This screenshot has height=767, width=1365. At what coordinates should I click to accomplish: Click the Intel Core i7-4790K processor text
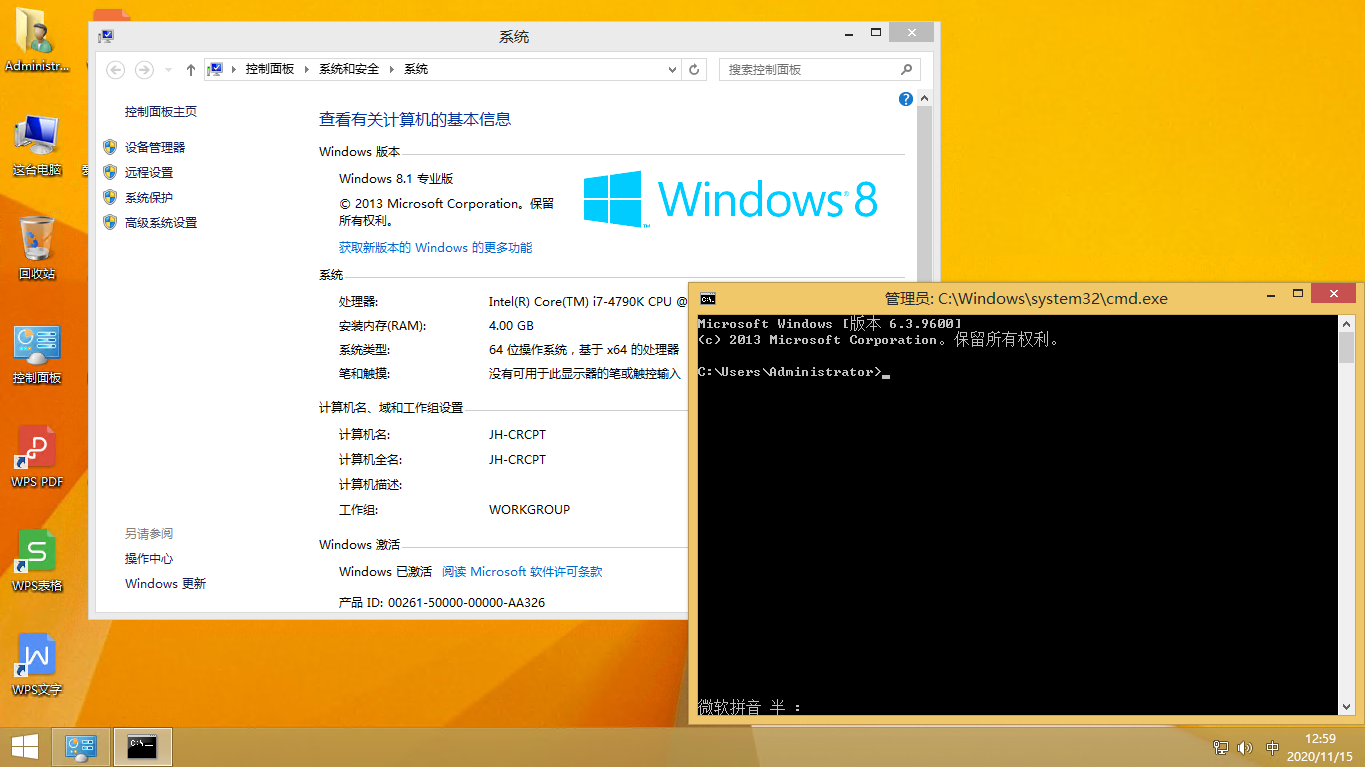coord(587,302)
